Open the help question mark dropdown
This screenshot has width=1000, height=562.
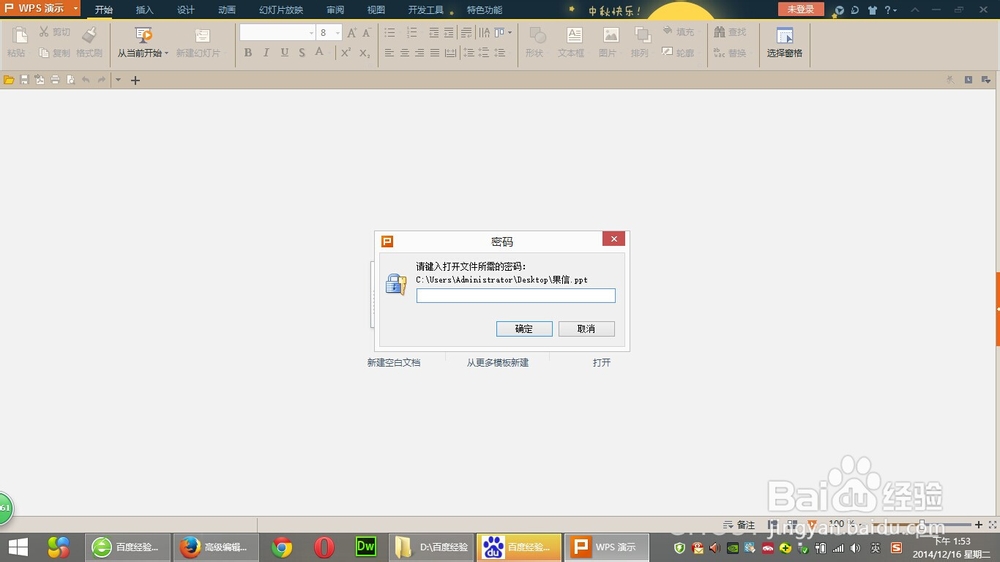click(890, 10)
